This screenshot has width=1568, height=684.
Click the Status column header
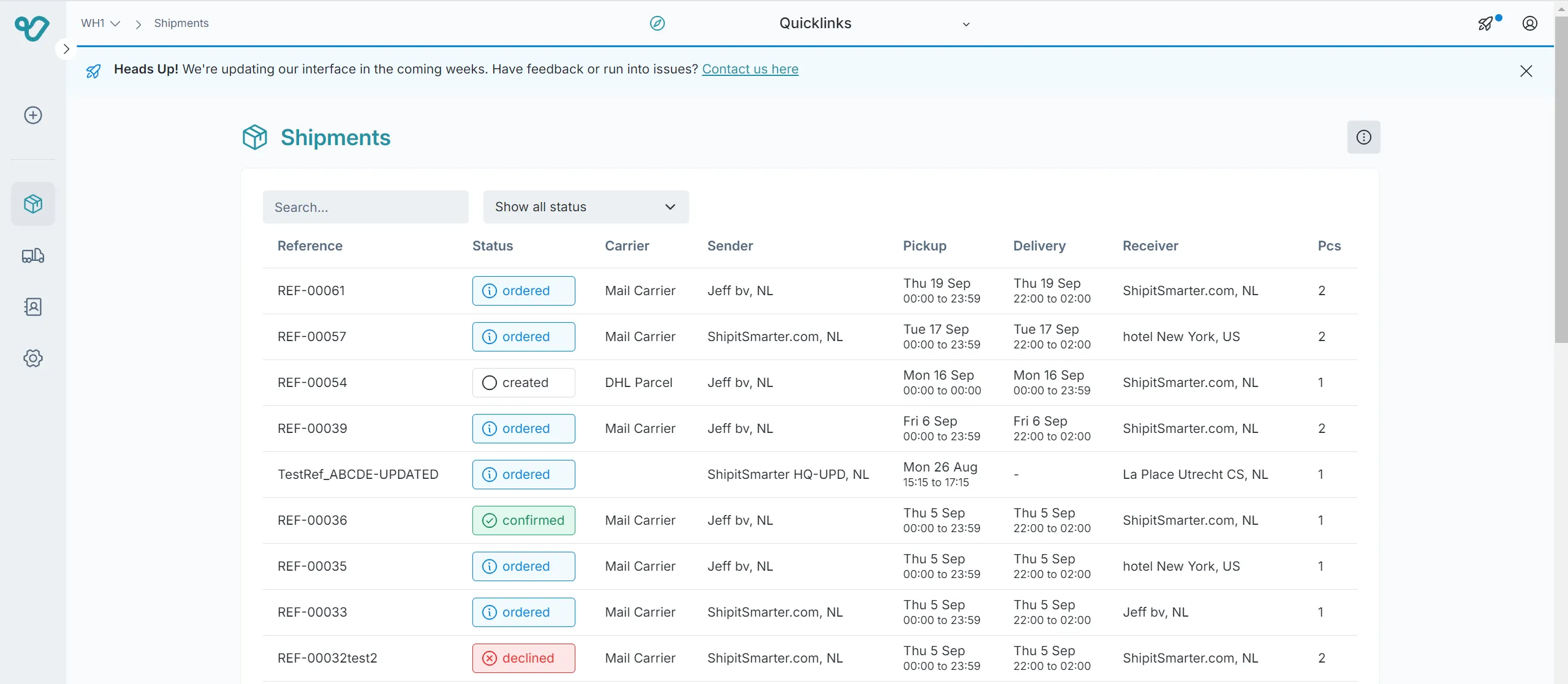click(x=493, y=246)
